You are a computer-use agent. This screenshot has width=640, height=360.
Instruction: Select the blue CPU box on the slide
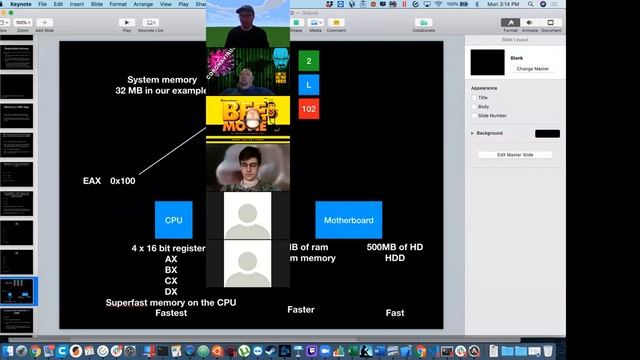(173, 220)
